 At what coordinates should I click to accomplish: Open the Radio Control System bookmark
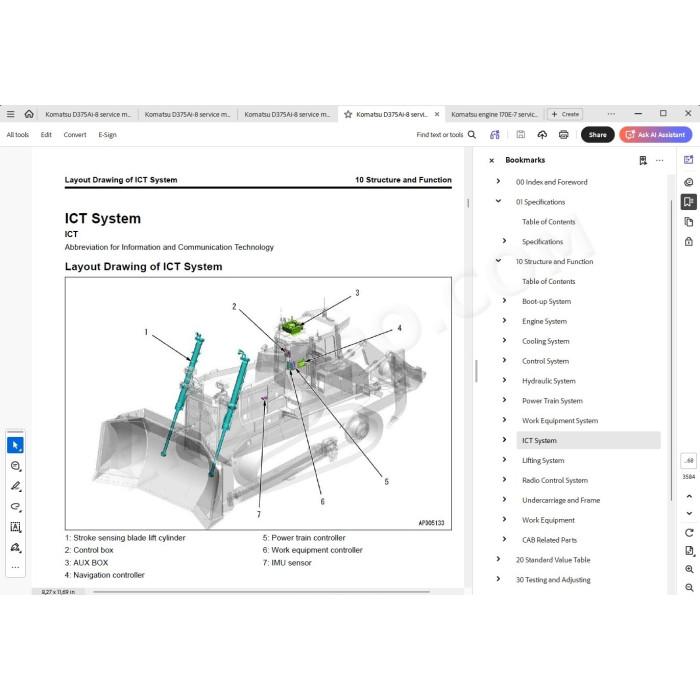pos(555,480)
